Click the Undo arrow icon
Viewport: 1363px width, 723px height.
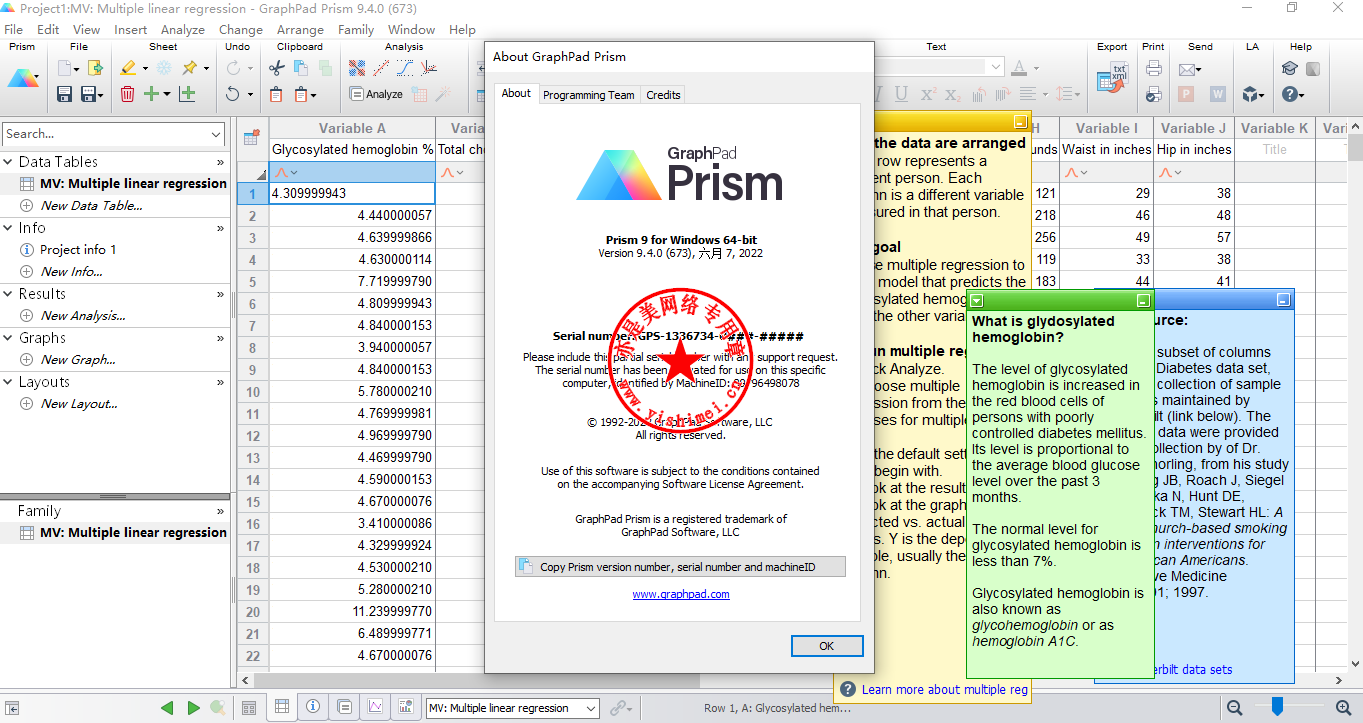point(232,94)
